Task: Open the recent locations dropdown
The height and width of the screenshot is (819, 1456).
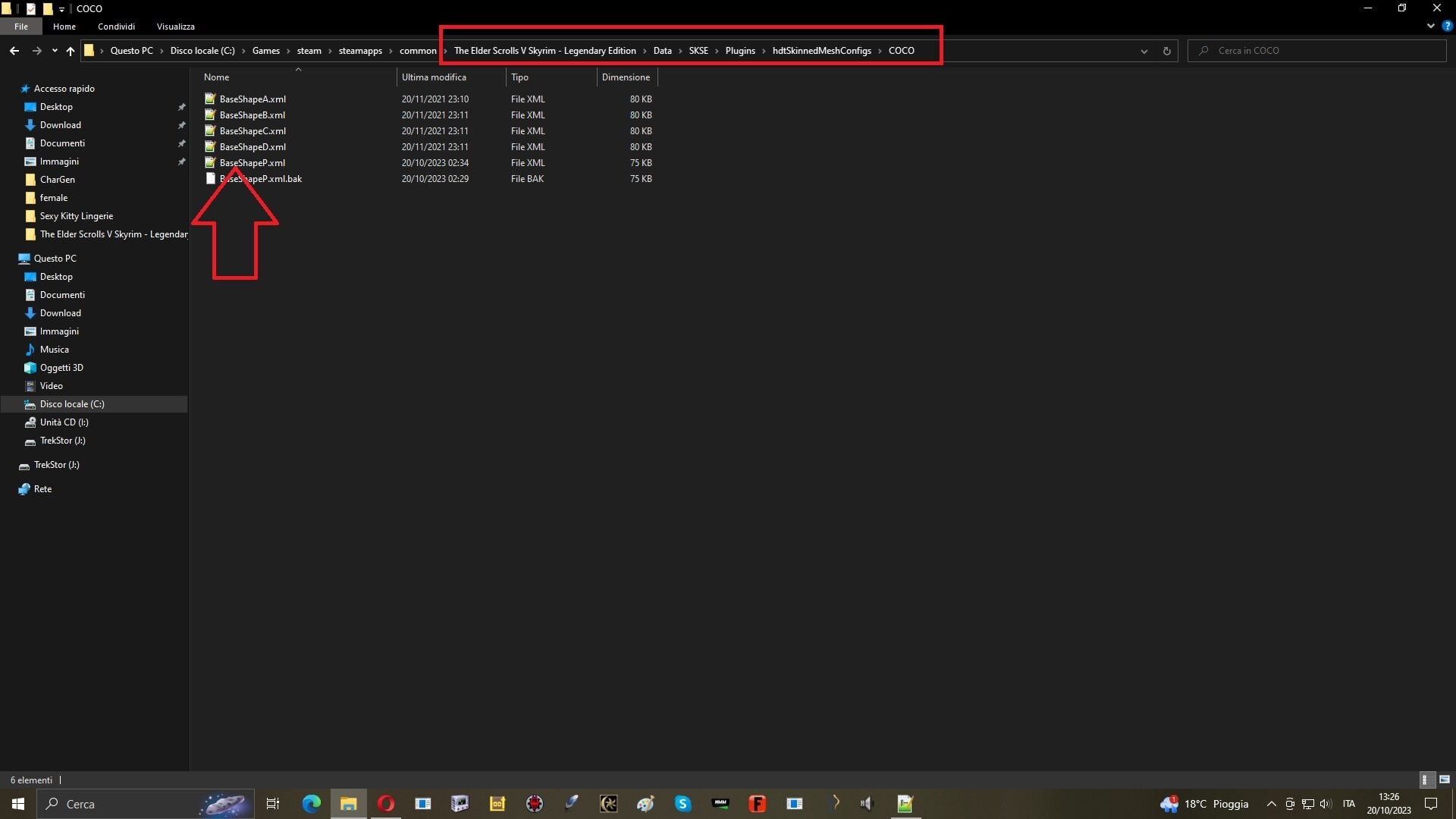Action: [55, 51]
